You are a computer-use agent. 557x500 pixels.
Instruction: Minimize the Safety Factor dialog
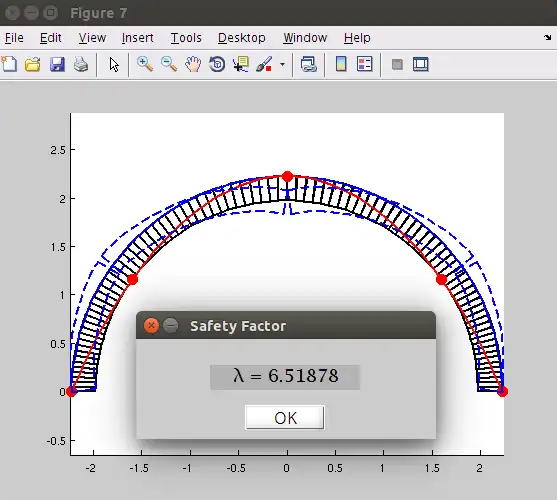(x=171, y=326)
